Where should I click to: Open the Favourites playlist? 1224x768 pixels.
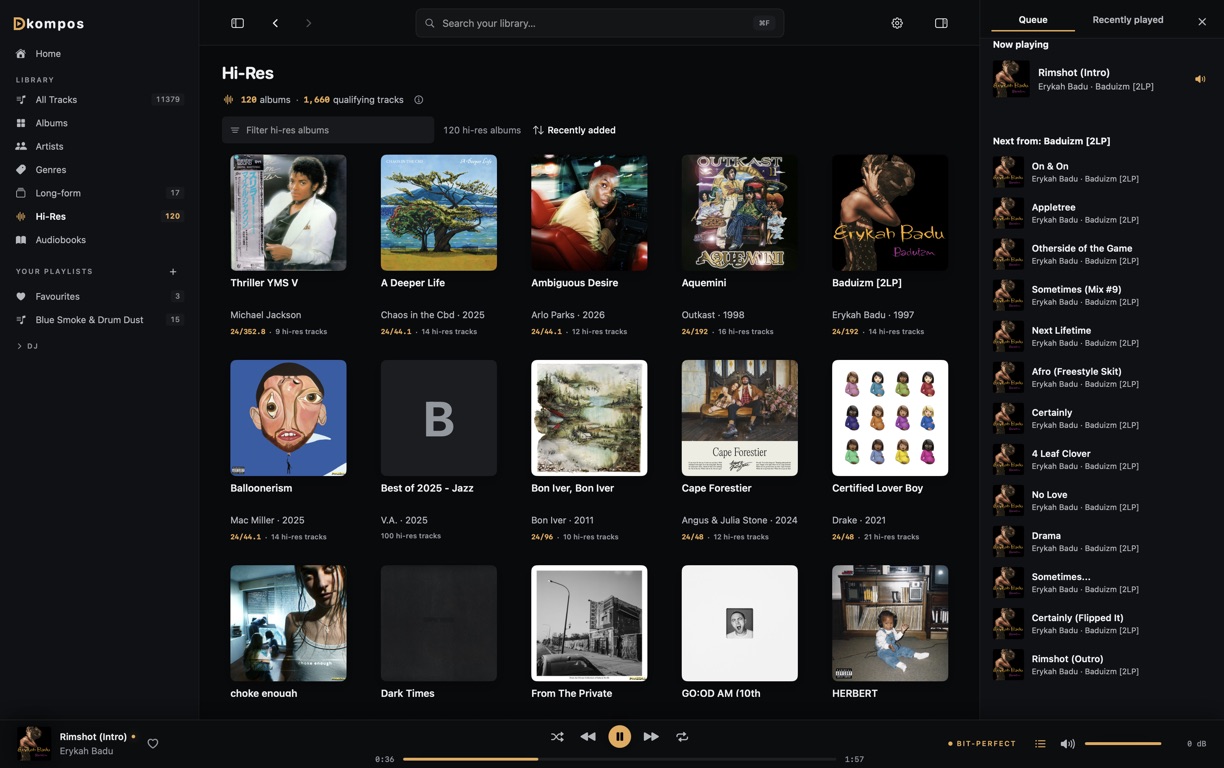pyautogui.click(x=99, y=297)
